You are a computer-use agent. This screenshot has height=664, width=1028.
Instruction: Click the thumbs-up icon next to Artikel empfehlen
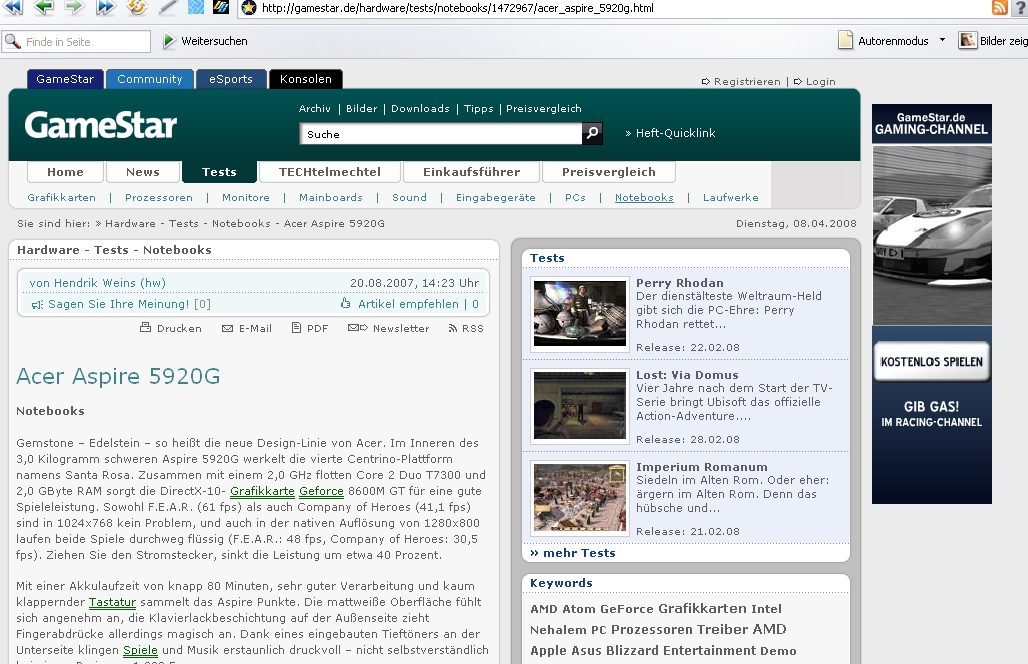pyautogui.click(x=346, y=303)
